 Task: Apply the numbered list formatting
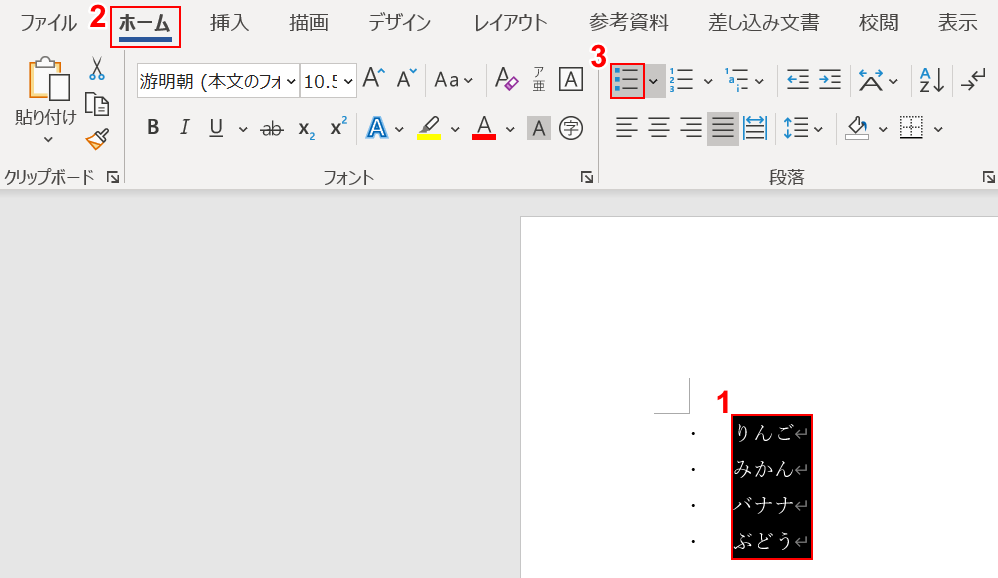[680, 80]
